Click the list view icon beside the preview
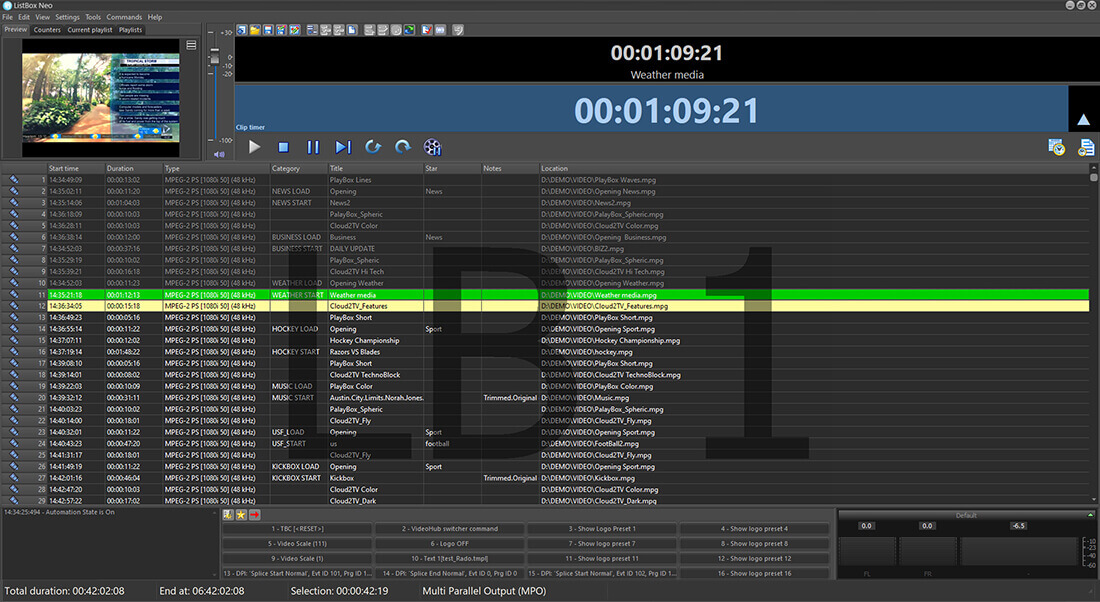This screenshot has width=1100, height=602. [x=191, y=45]
